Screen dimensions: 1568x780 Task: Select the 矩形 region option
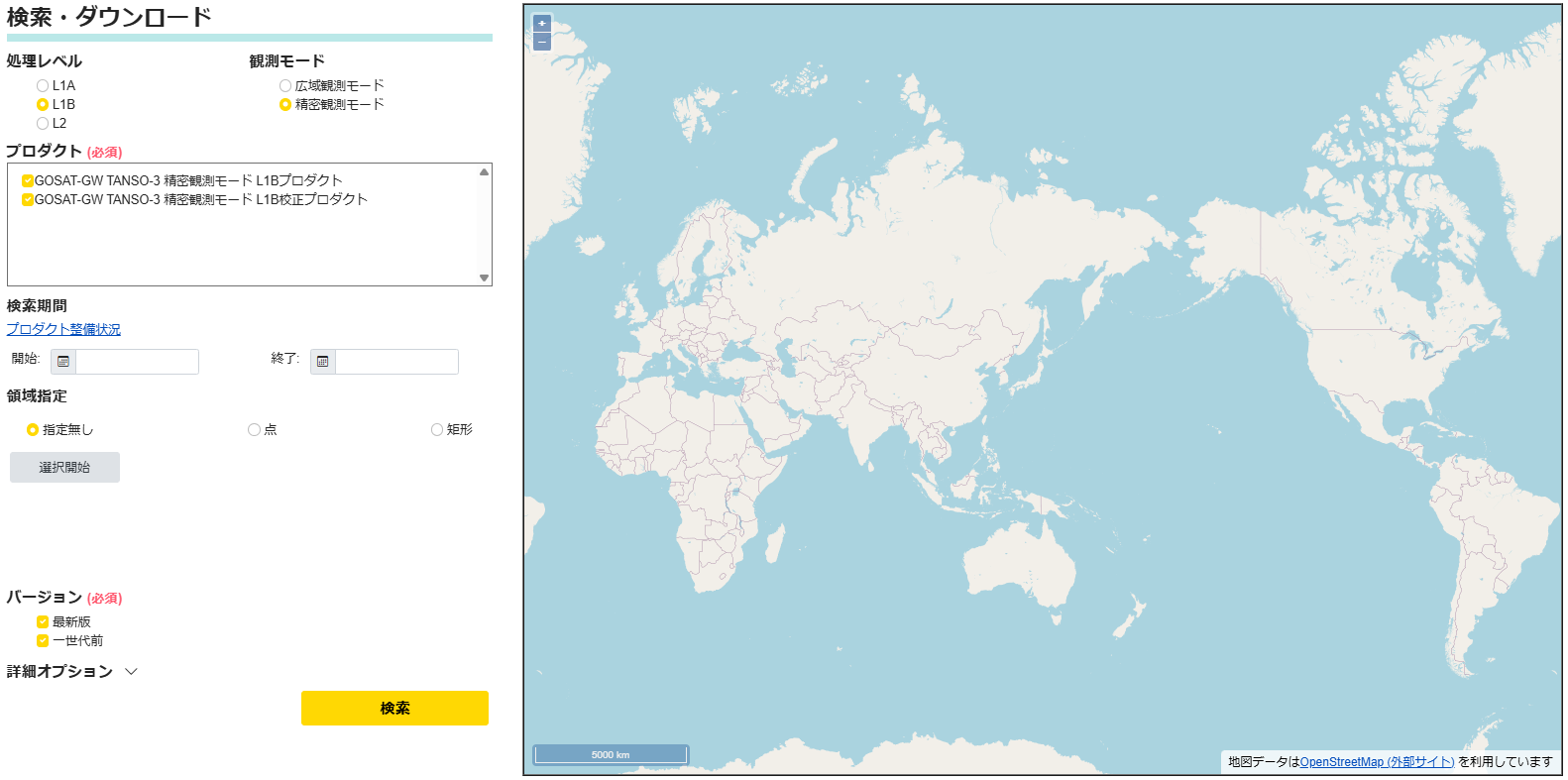coord(437,430)
